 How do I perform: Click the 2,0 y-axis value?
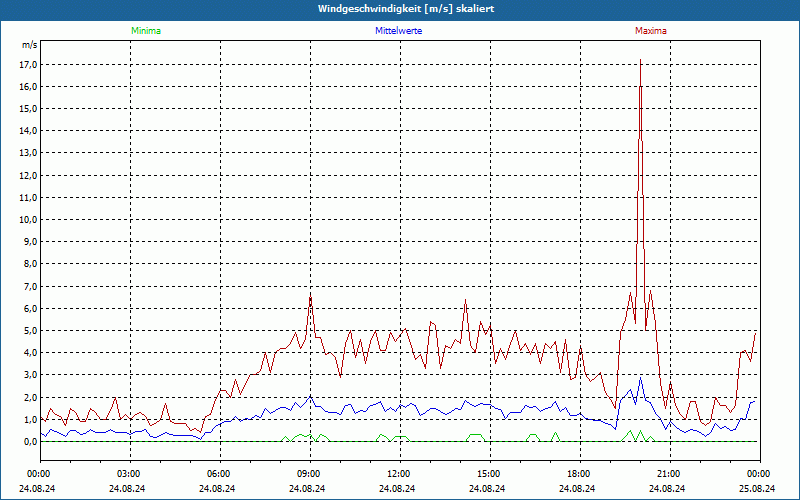(31, 397)
